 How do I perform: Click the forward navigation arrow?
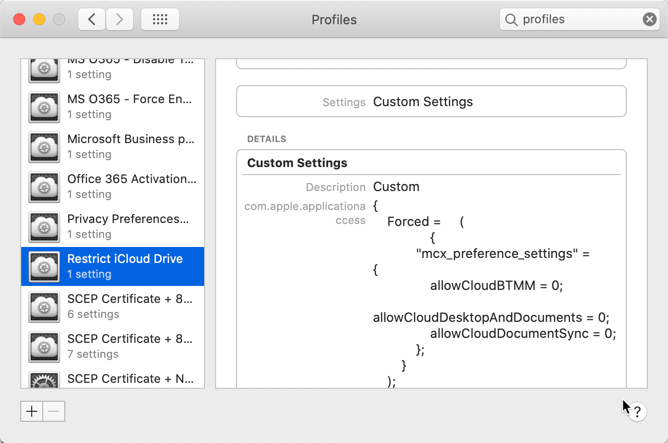120,19
